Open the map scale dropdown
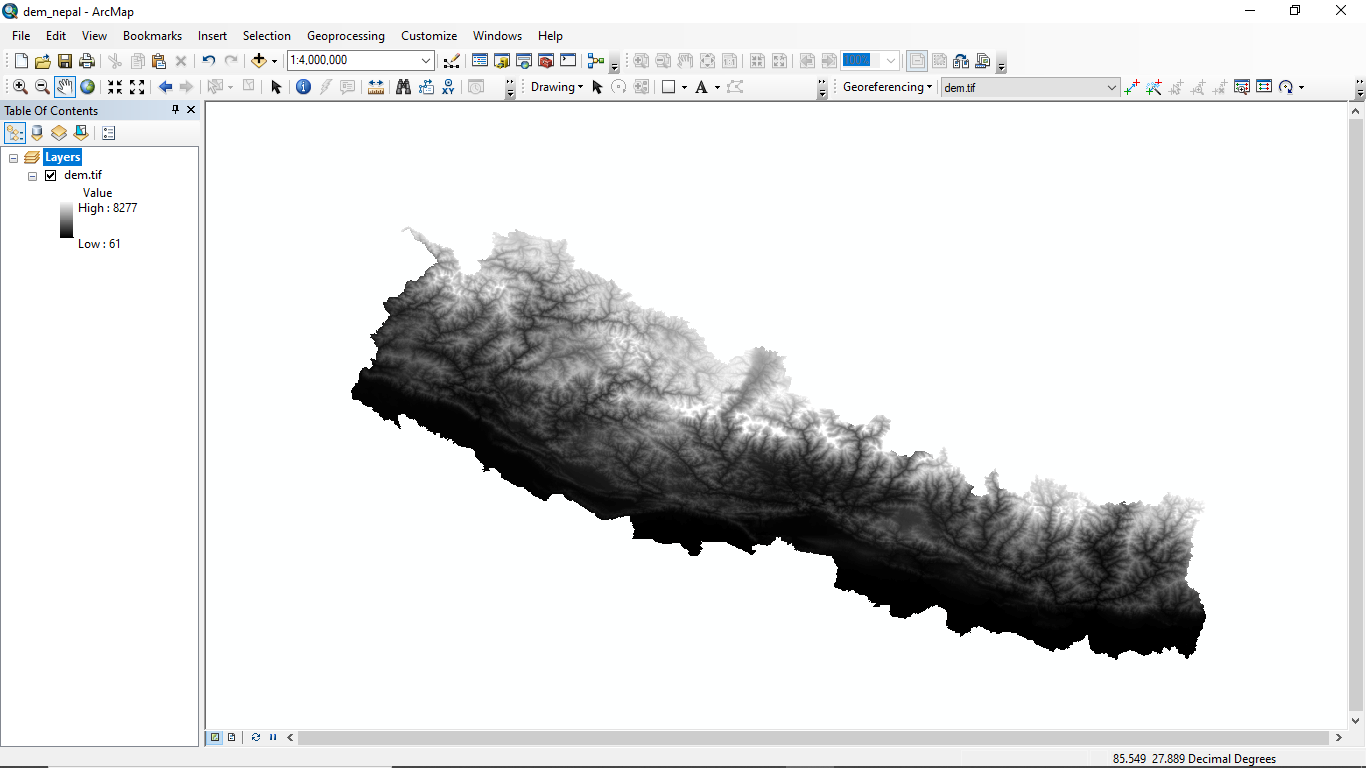The height and width of the screenshot is (768, 1366). tap(426, 61)
